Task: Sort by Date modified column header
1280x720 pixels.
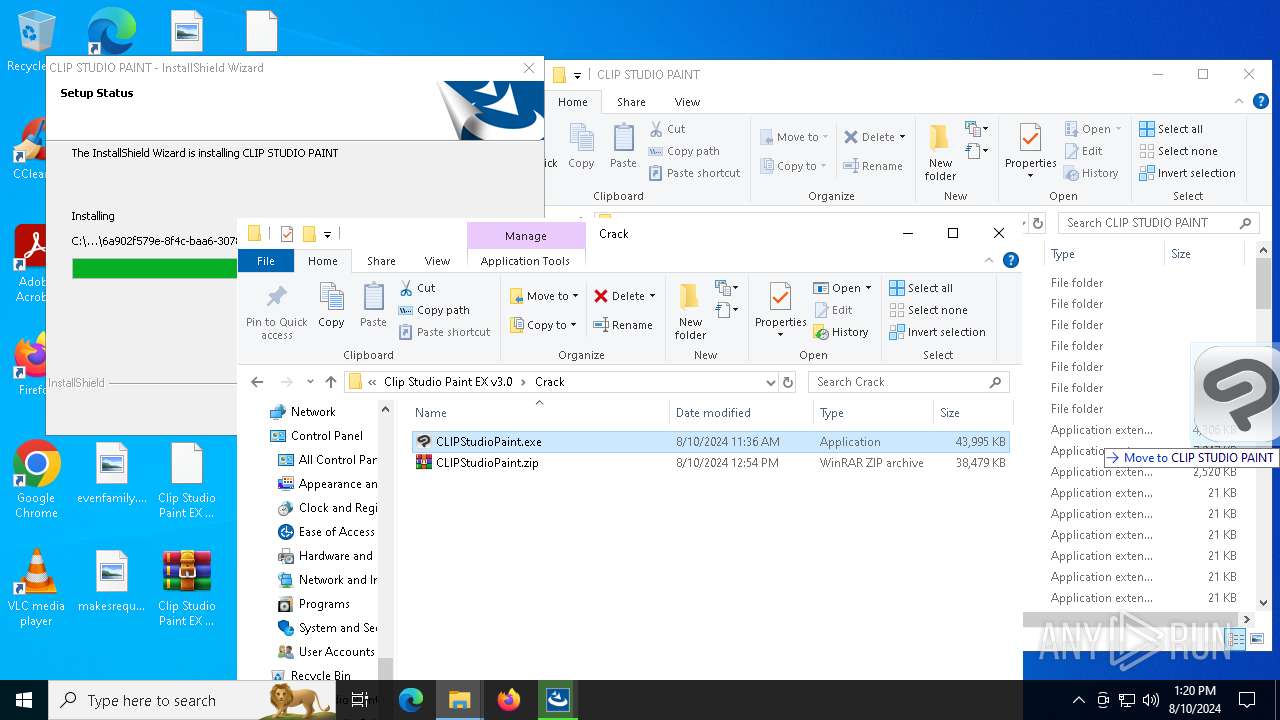Action: click(741, 413)
